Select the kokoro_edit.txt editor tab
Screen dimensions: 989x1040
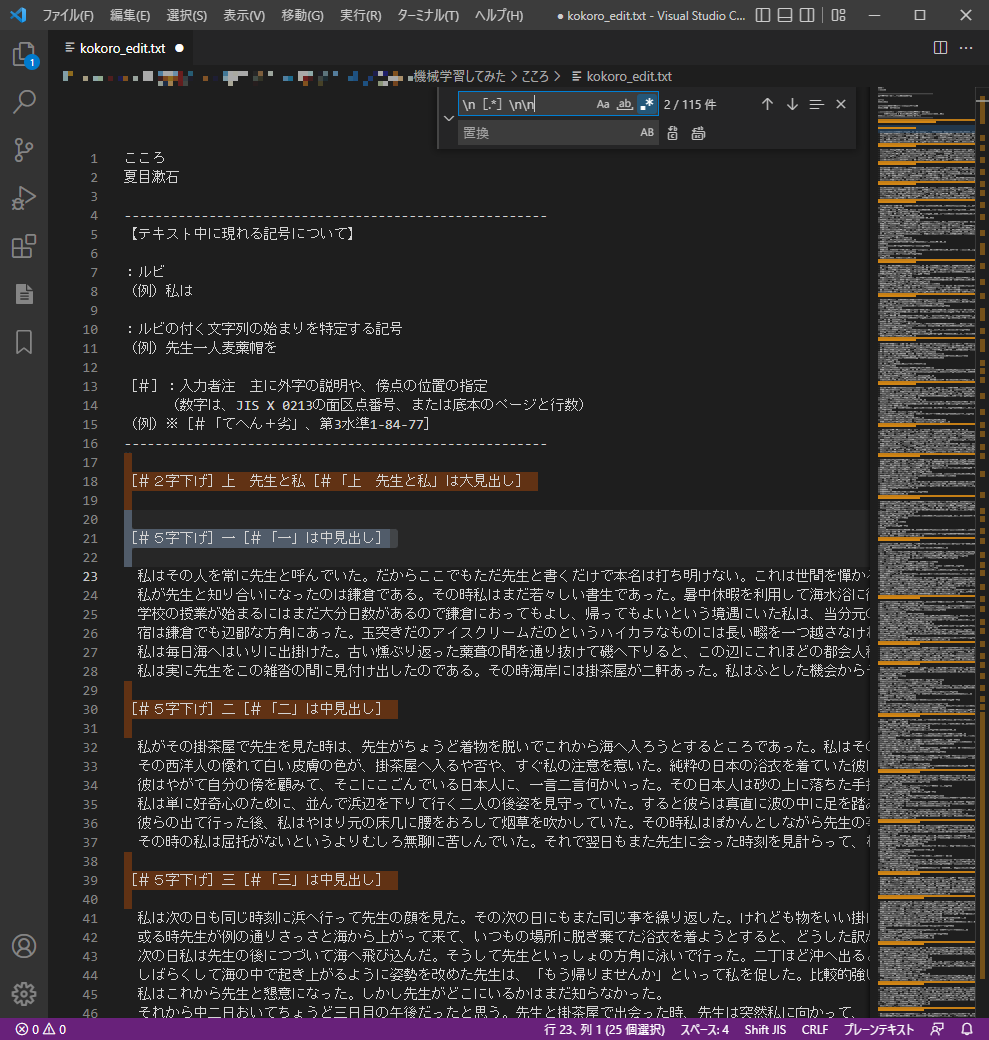pos(122,48)
